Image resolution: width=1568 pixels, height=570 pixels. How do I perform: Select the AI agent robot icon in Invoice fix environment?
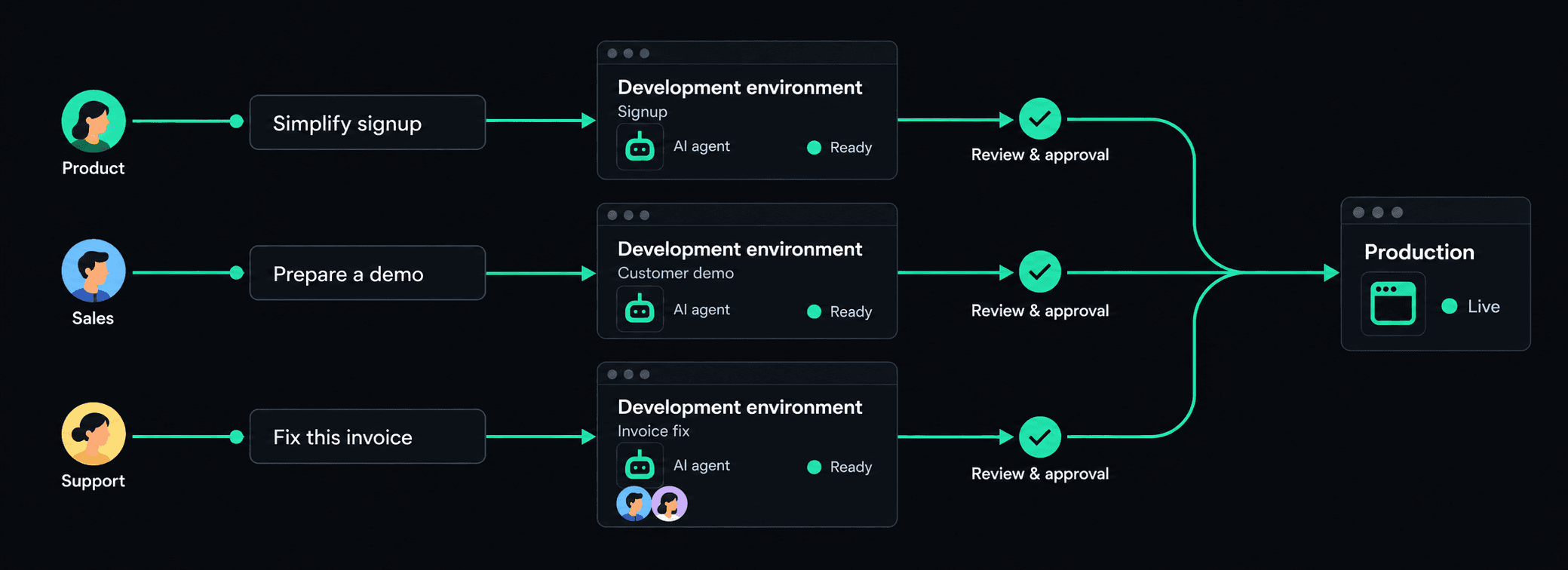click(x=640, y=465)
